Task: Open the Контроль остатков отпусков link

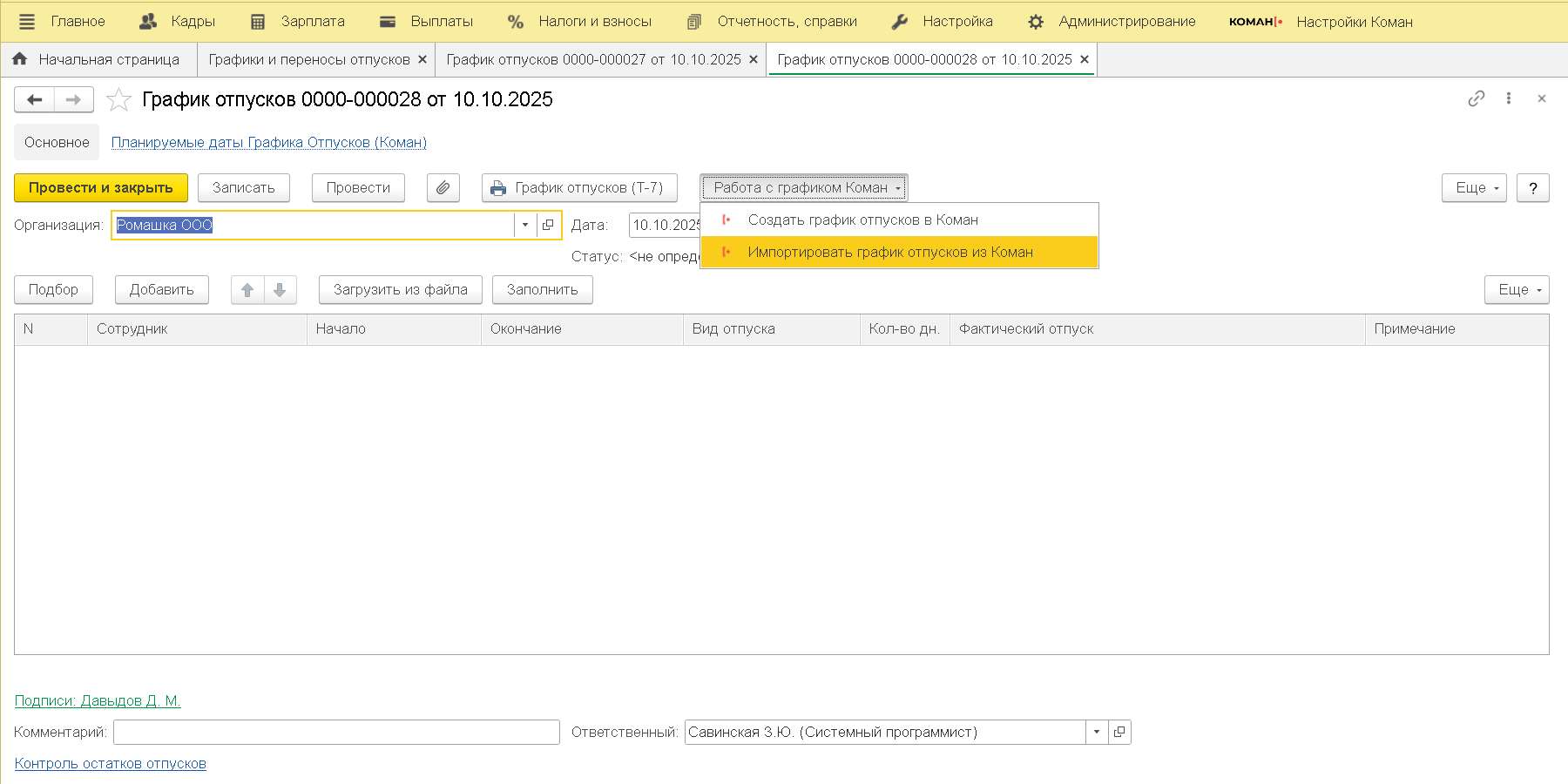Action: [x=111, y=764]
